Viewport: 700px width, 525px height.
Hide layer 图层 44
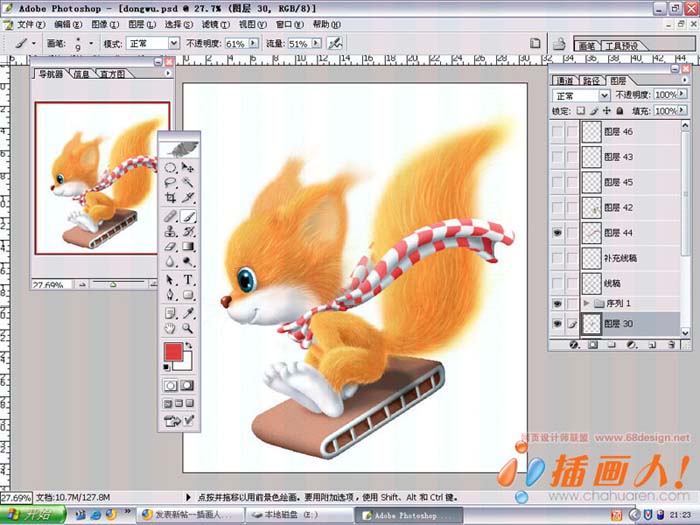(557, 233)
